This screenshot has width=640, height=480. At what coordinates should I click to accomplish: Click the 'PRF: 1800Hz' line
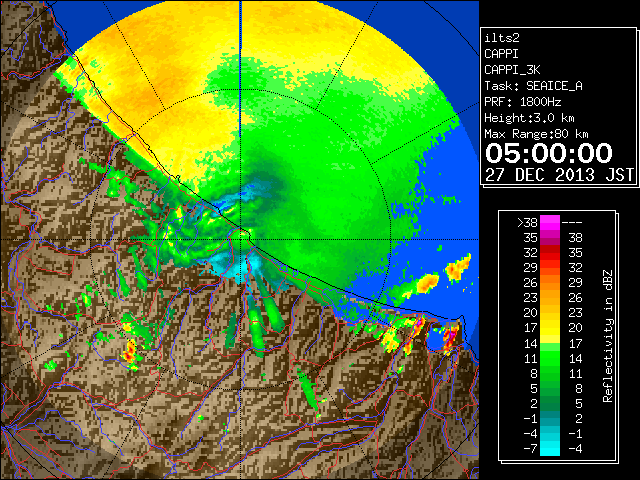click(523, 102)
